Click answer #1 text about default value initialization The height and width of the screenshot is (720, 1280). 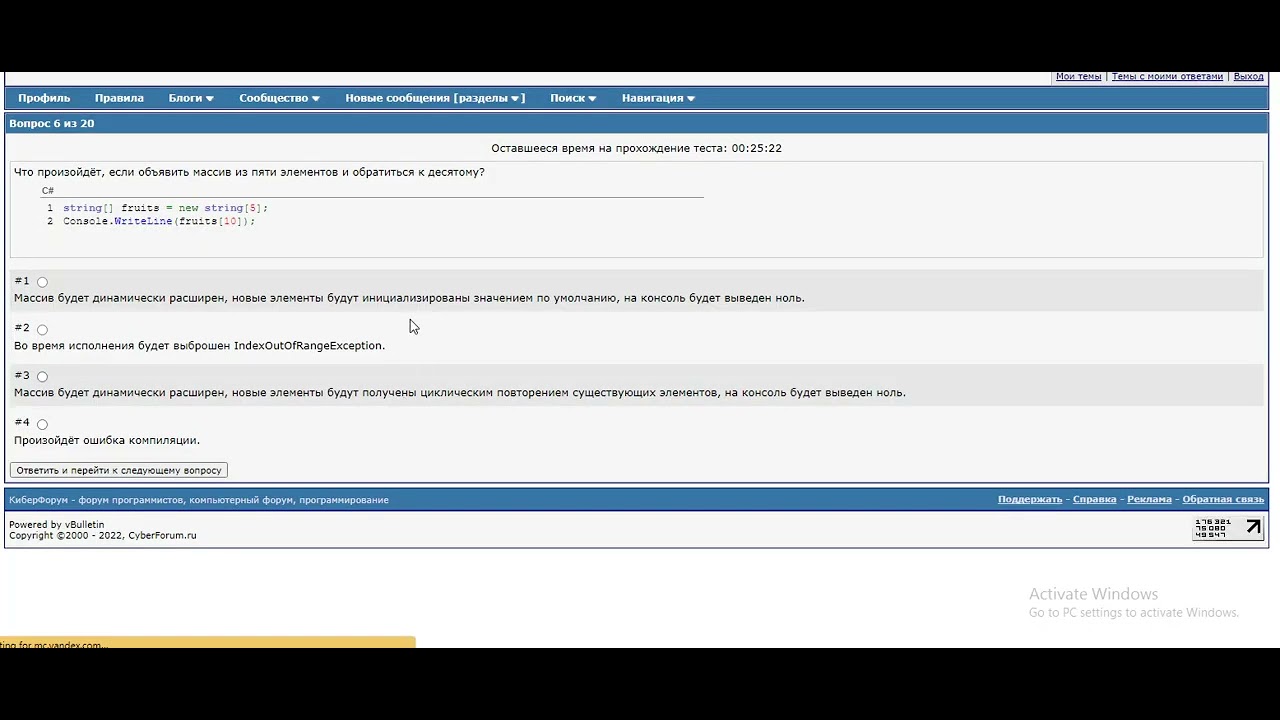[x=409, y=298]
